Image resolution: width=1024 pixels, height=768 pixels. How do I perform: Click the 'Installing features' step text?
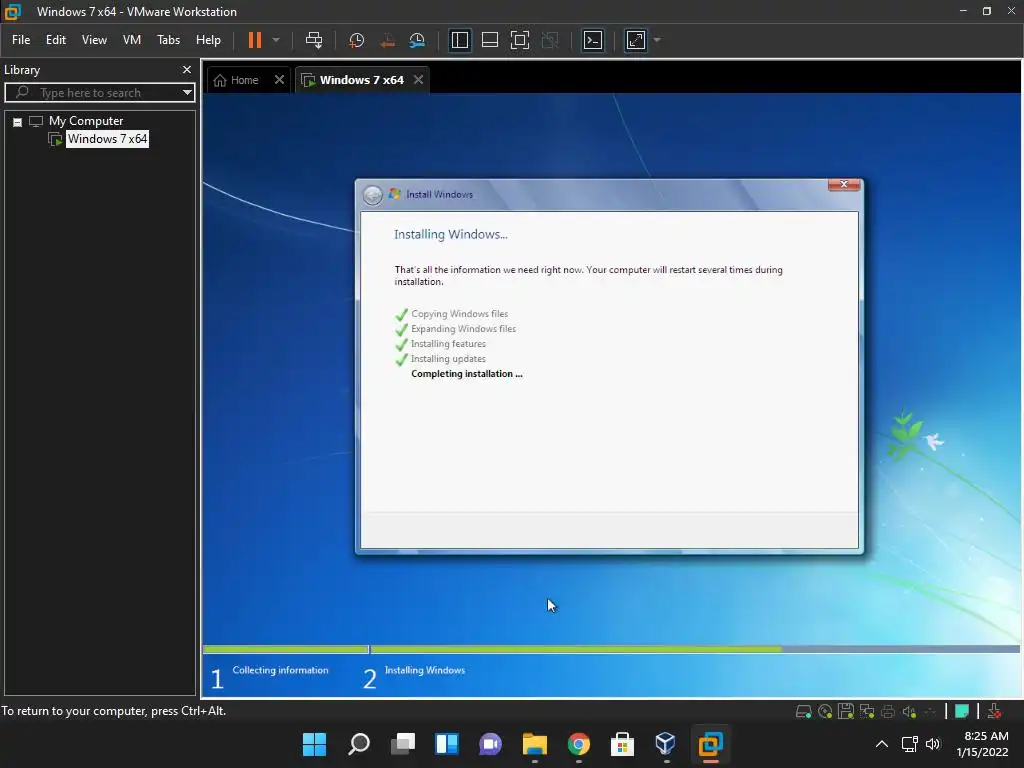[x=448, y=344]
